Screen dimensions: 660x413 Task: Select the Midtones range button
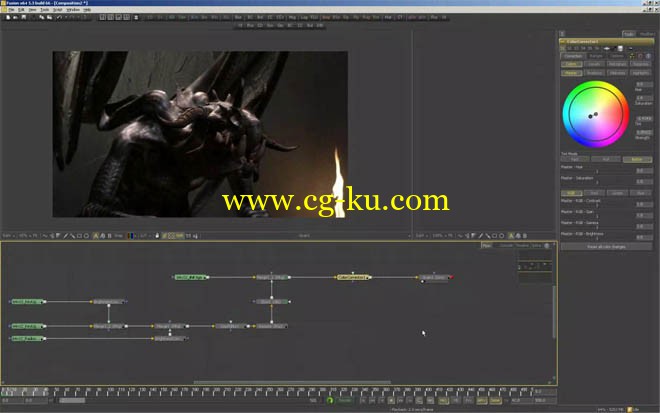point(617,73)
